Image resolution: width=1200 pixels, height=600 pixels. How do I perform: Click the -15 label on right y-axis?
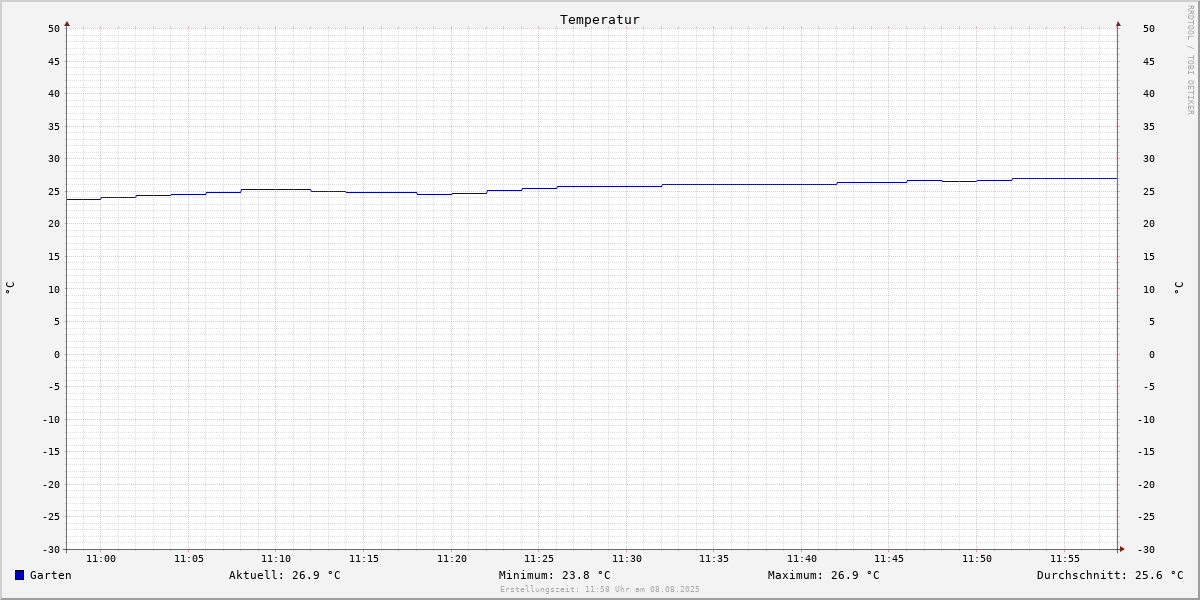click(x=1146, y=452)
